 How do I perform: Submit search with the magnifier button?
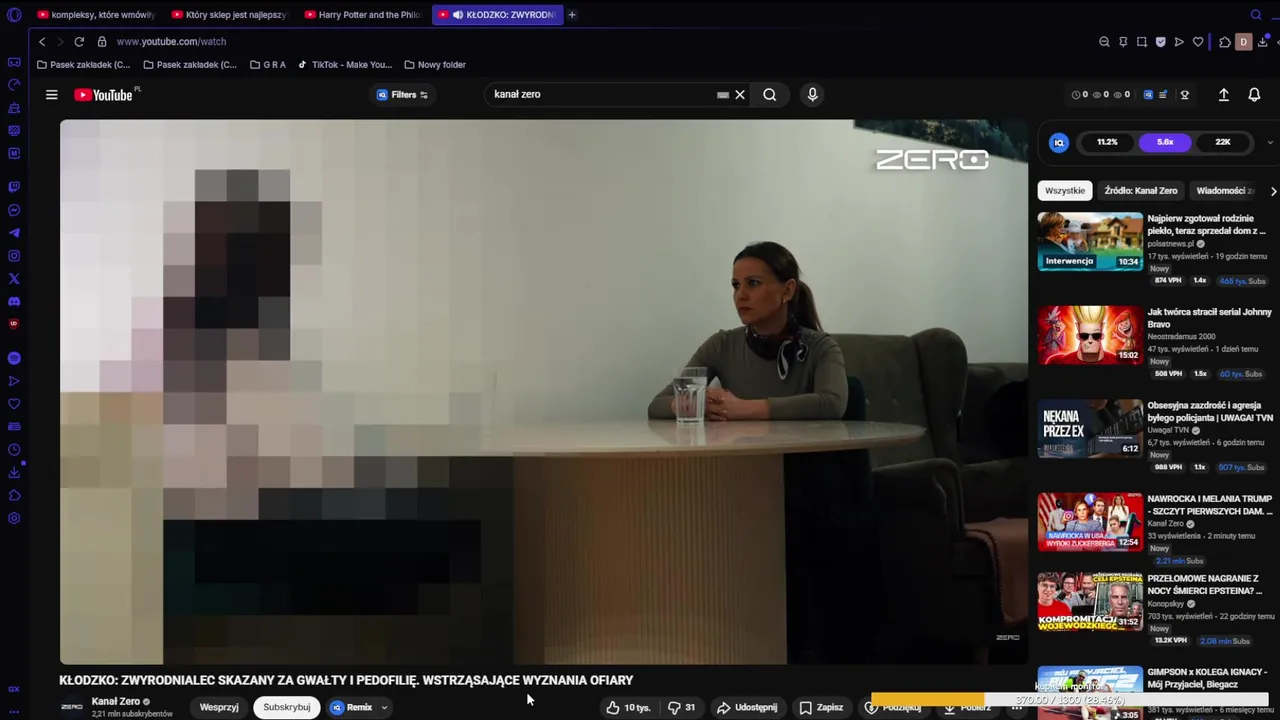[770, 95]
